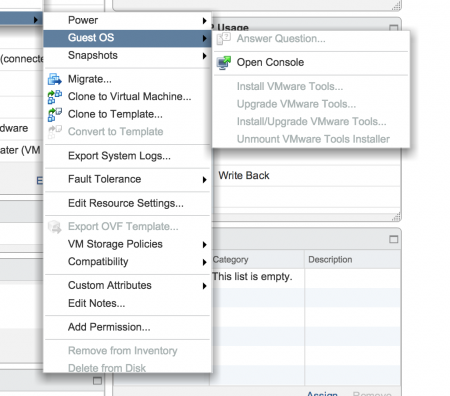Click the Export OVF Template icon
The image size is (450, 396).
pos(54,227)
